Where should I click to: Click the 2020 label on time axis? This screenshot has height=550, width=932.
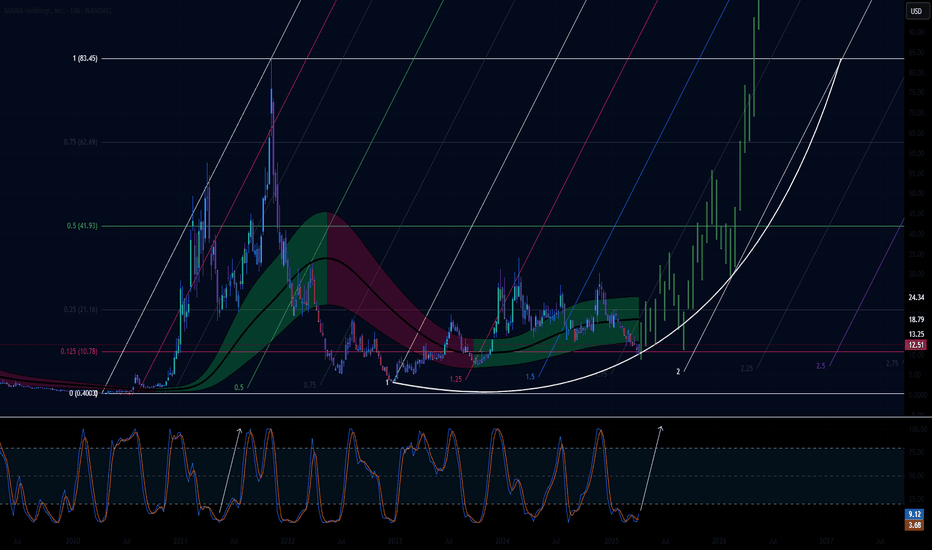click(73, 542)
